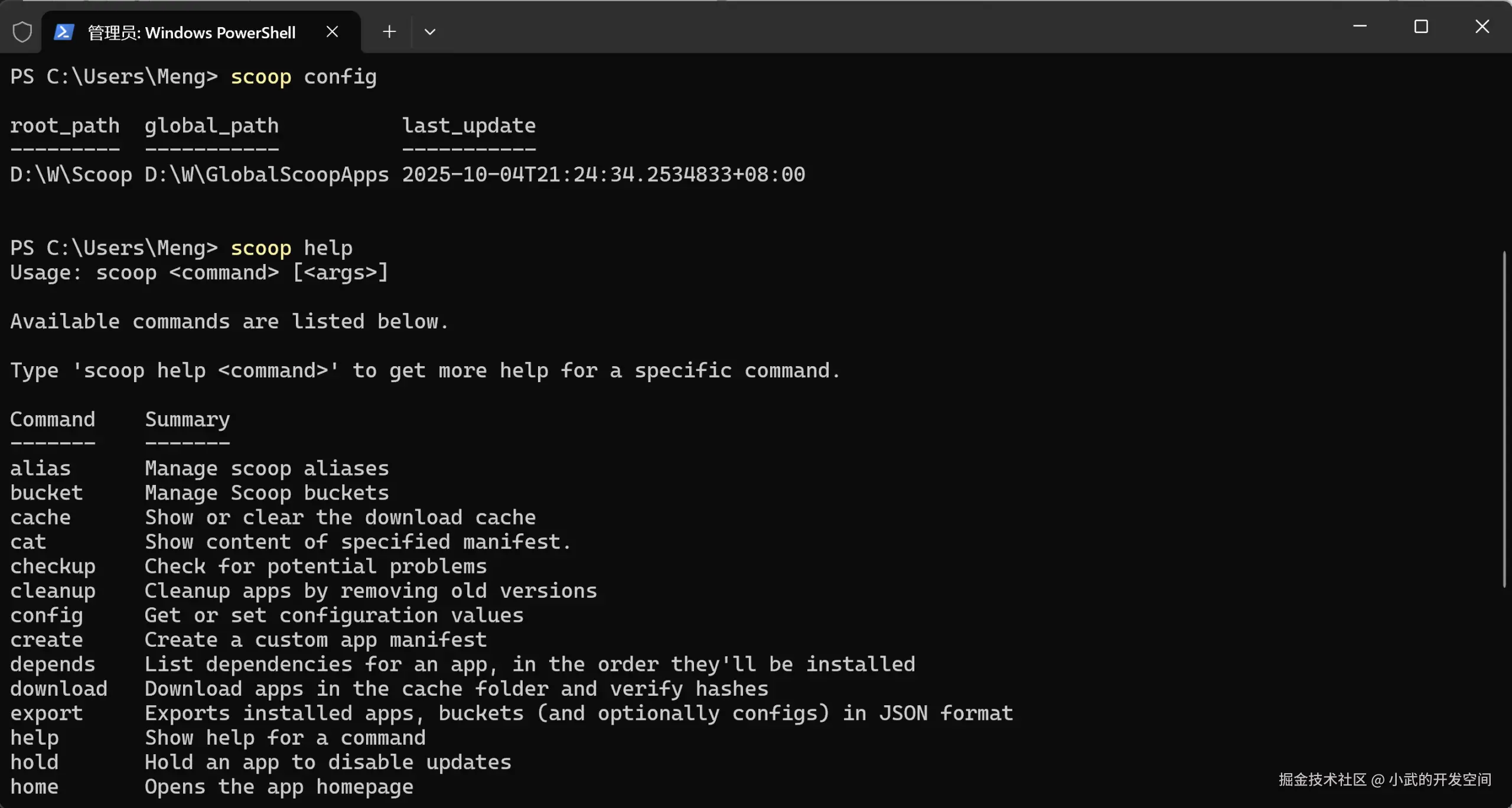The width and height of the screenshot is (1512, 808).
Task: Click the 'download' command row
Action: pyautogui.click(x=389, y=689)
